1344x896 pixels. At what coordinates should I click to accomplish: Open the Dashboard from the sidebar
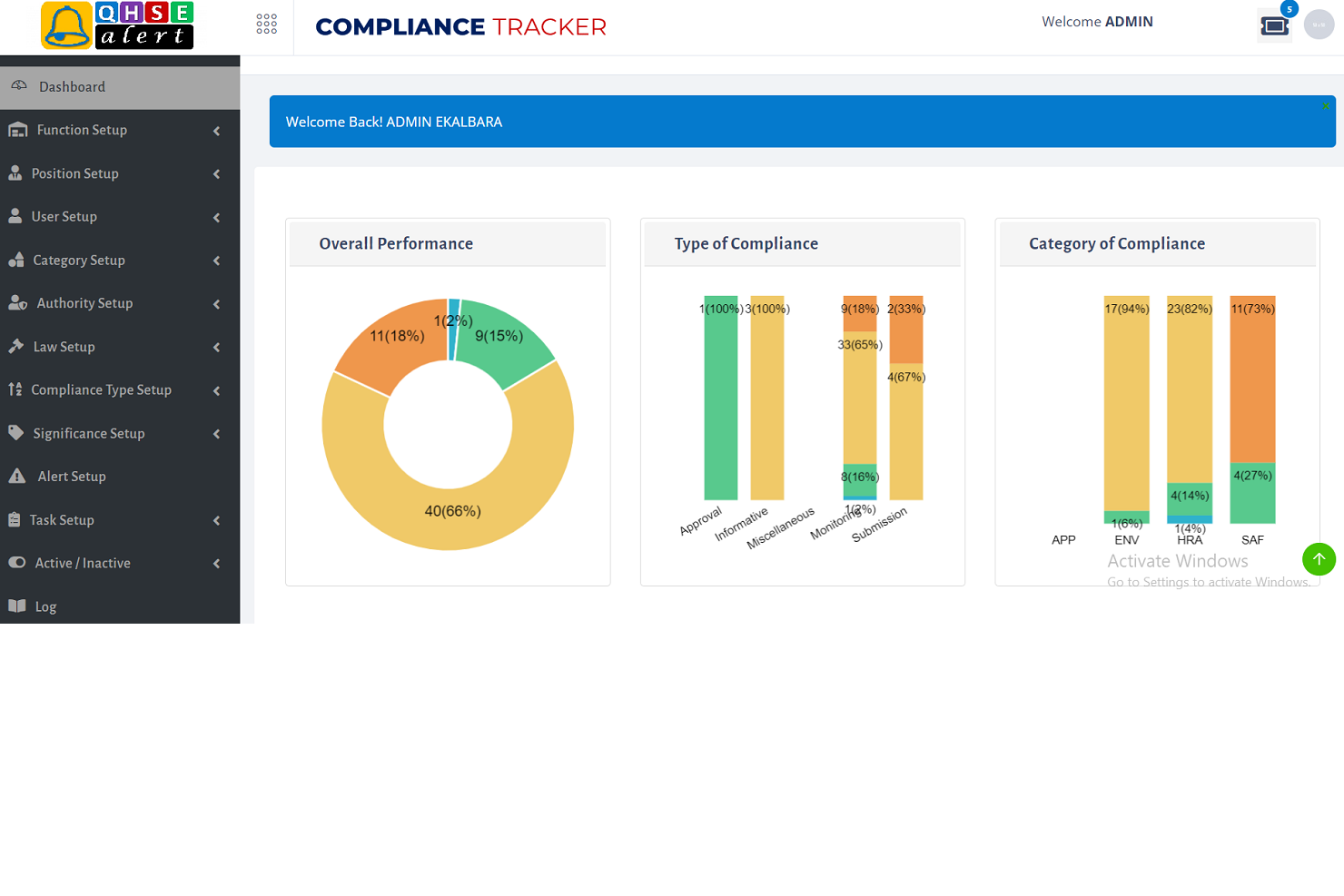click(73, 86)
